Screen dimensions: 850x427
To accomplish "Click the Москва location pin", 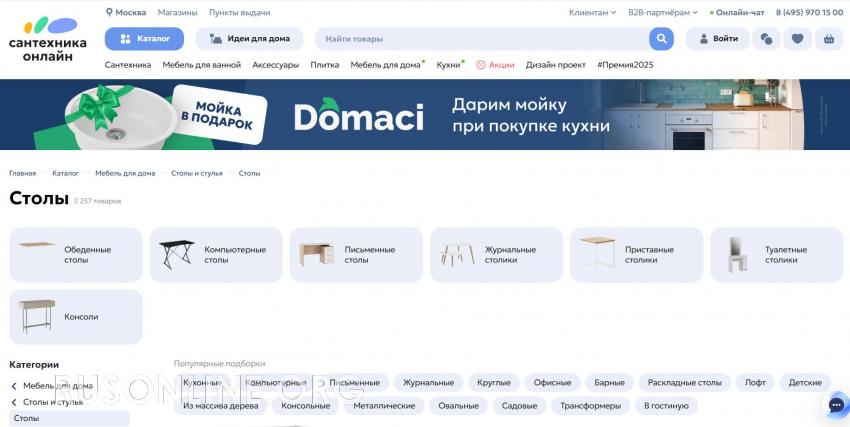I will (x=109, y=12).
